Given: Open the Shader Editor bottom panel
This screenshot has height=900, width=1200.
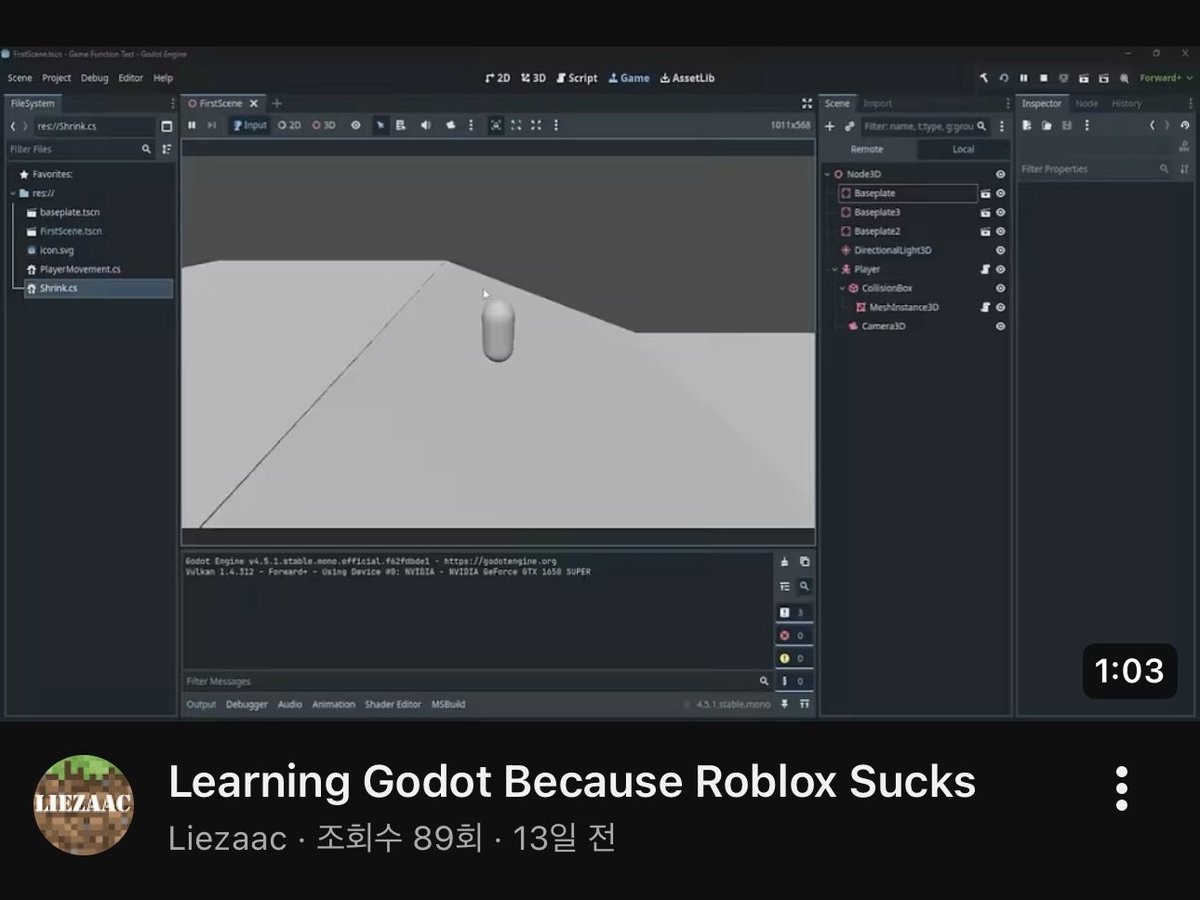Looking at the screenshot, I should (x=393, y=704).
